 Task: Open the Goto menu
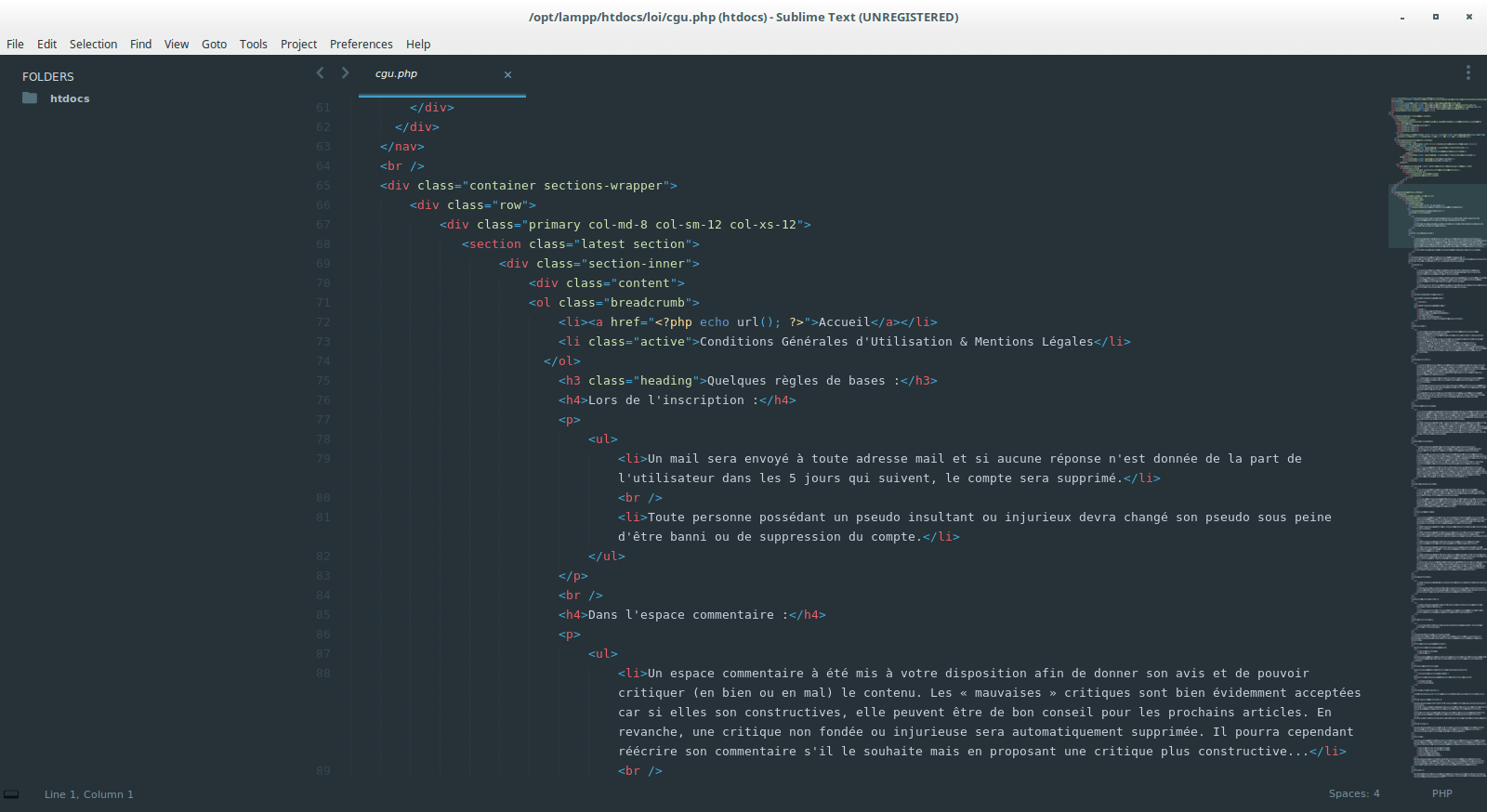(214, 44)
